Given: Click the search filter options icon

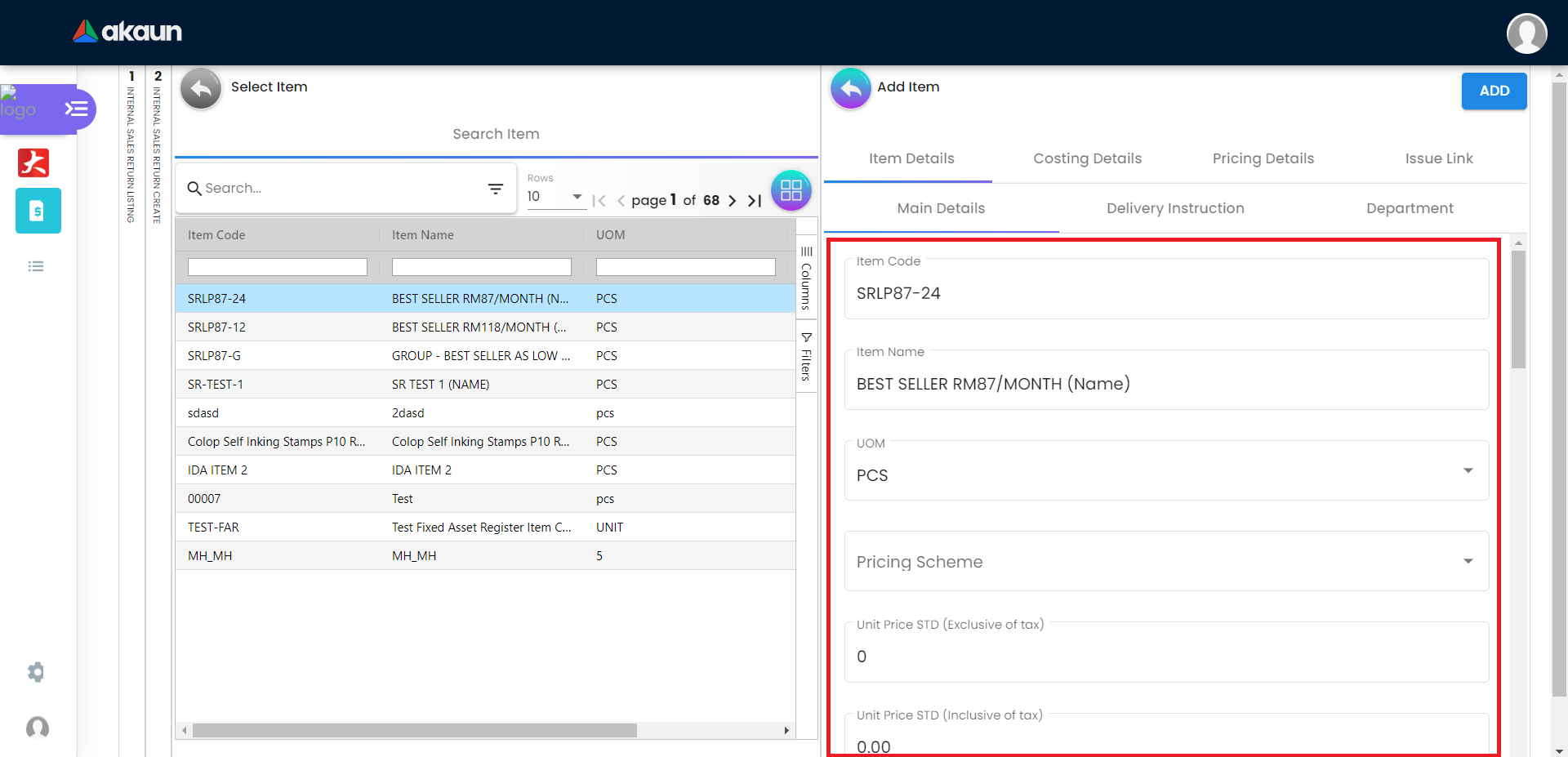Looking at the screenshot, I should (495, 189).
